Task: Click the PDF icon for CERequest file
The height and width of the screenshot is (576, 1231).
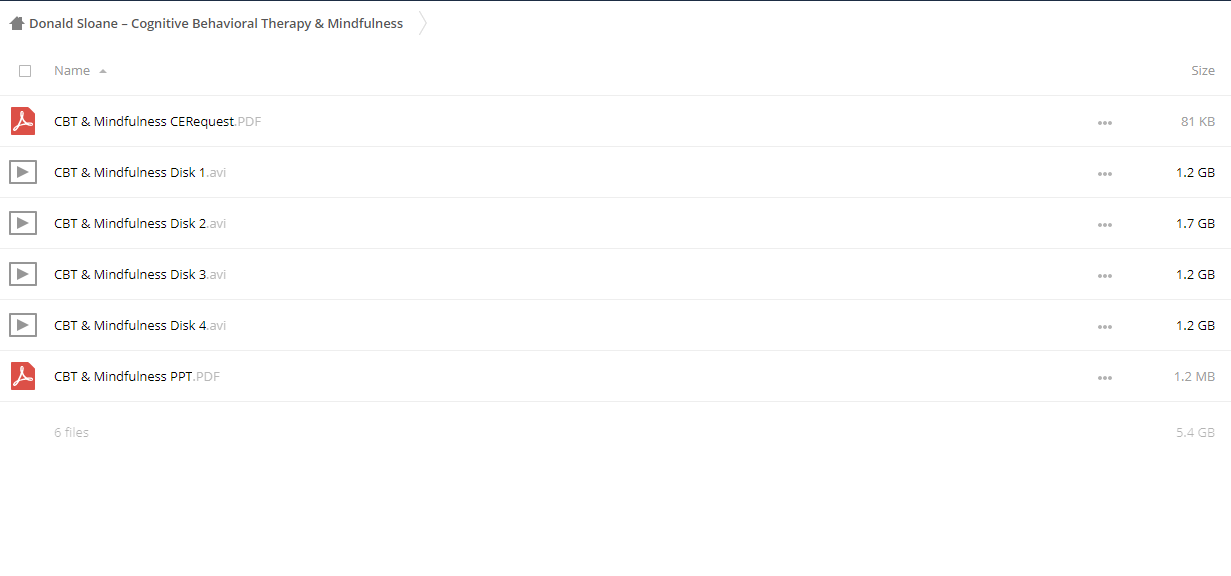Action: pos(23,121)
